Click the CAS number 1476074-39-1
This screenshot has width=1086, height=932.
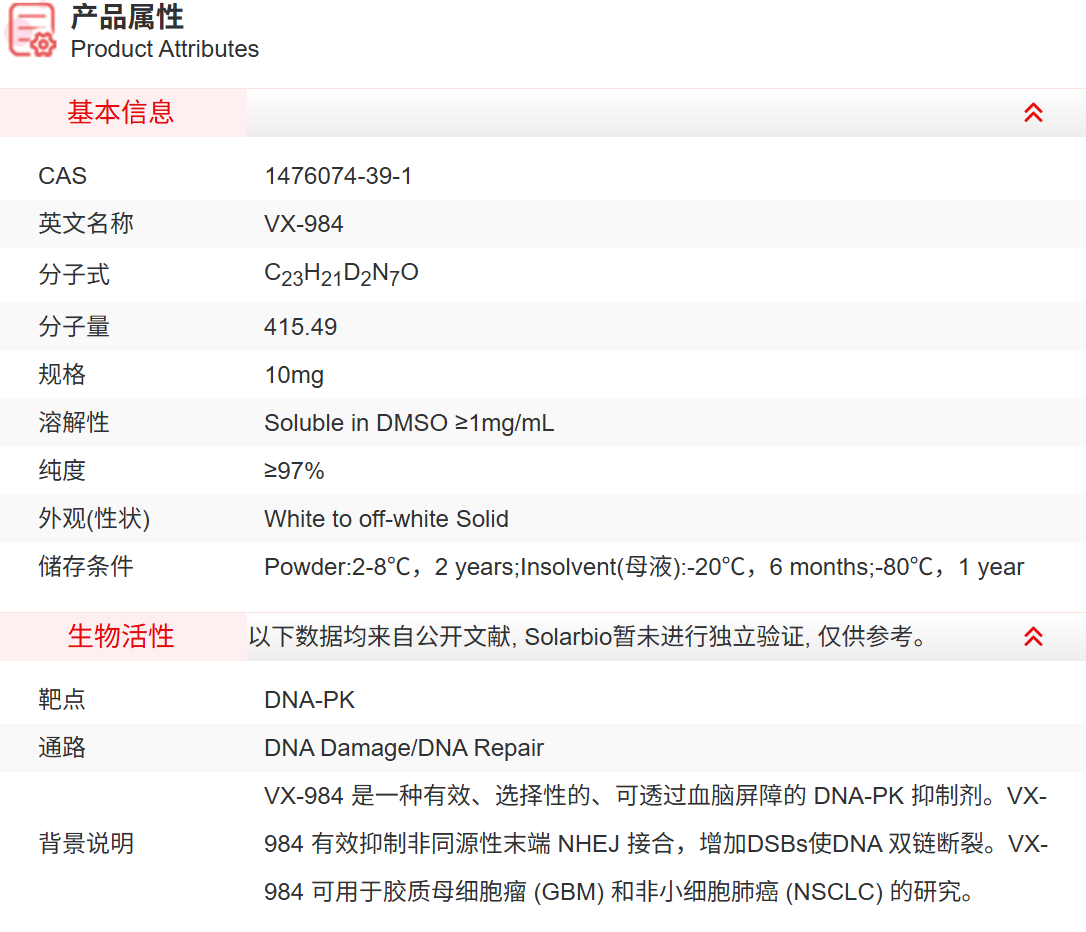(x=338, y=176)
